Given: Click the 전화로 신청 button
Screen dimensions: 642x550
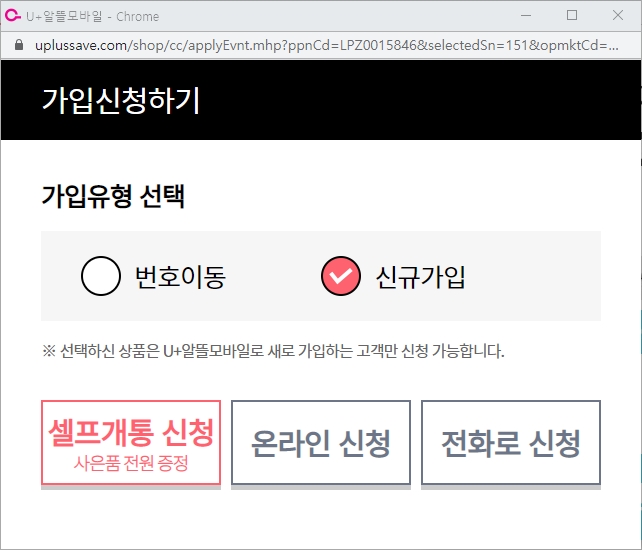Looking at the screenshot, I should click(511, 443).
